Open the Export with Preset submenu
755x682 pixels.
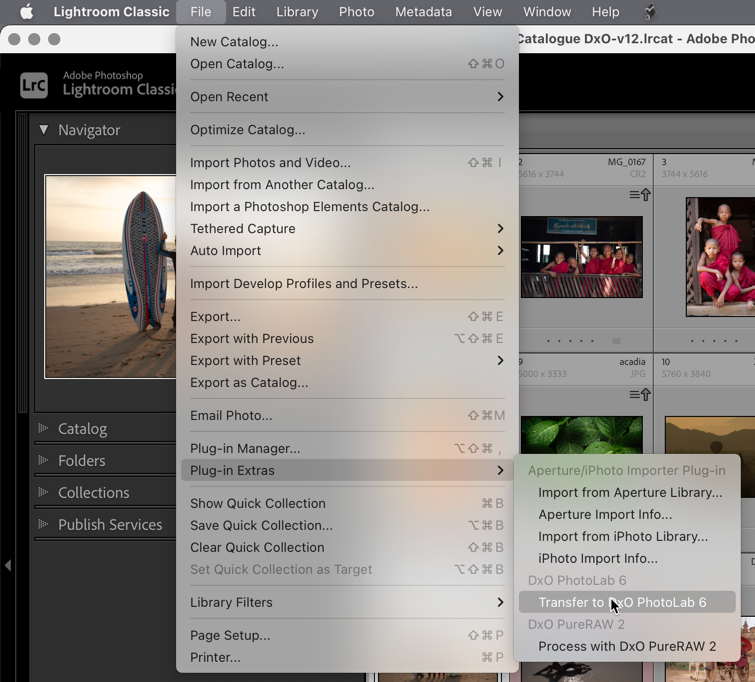tap(347, 361)
